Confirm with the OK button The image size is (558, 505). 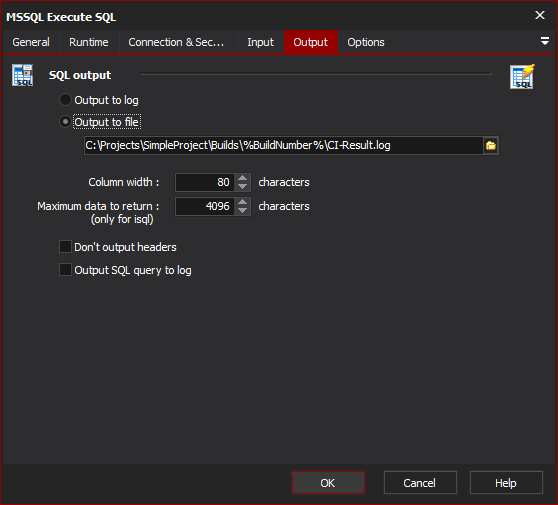328,483
